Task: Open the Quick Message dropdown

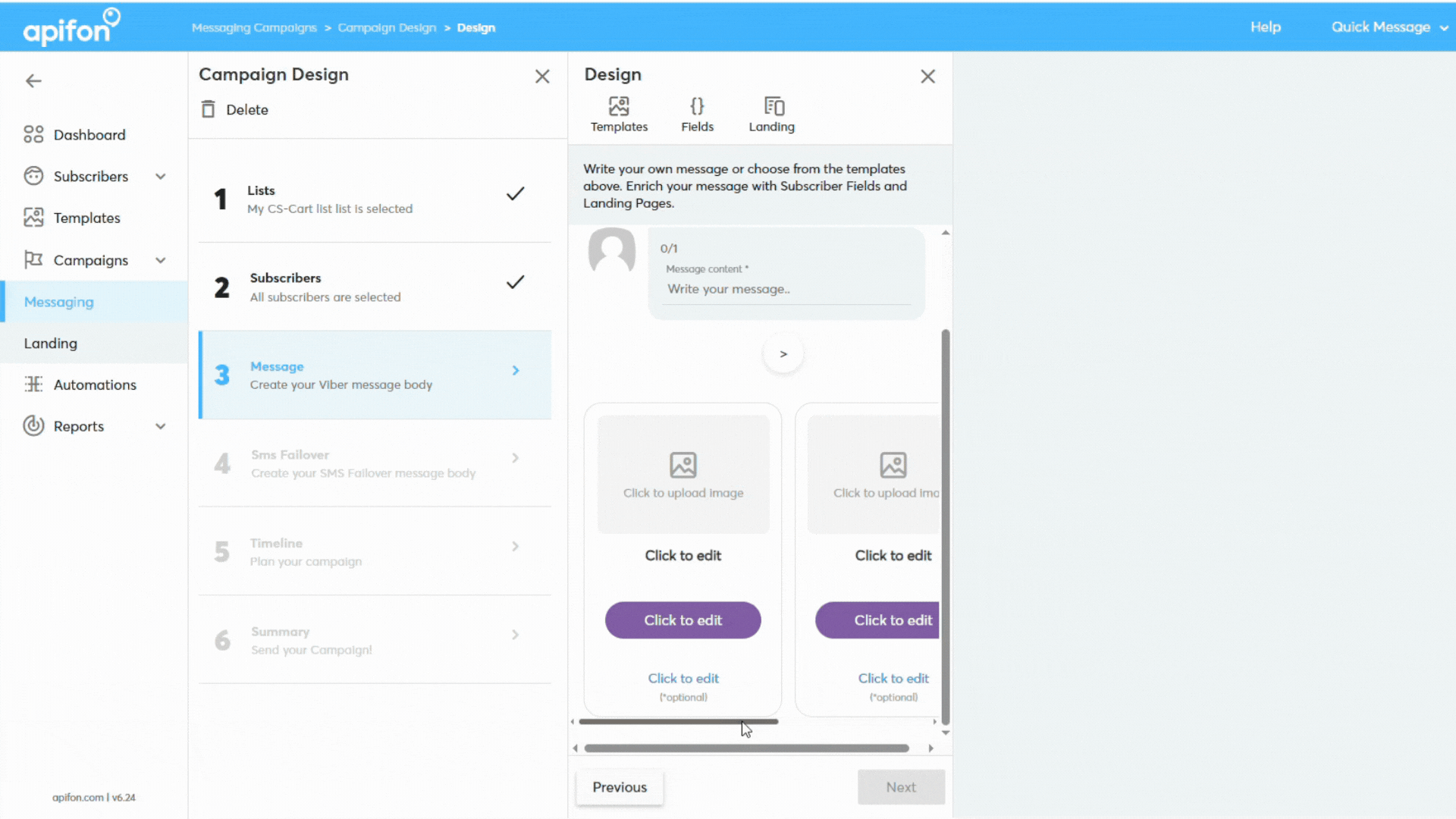Action: pos(1388,27)
